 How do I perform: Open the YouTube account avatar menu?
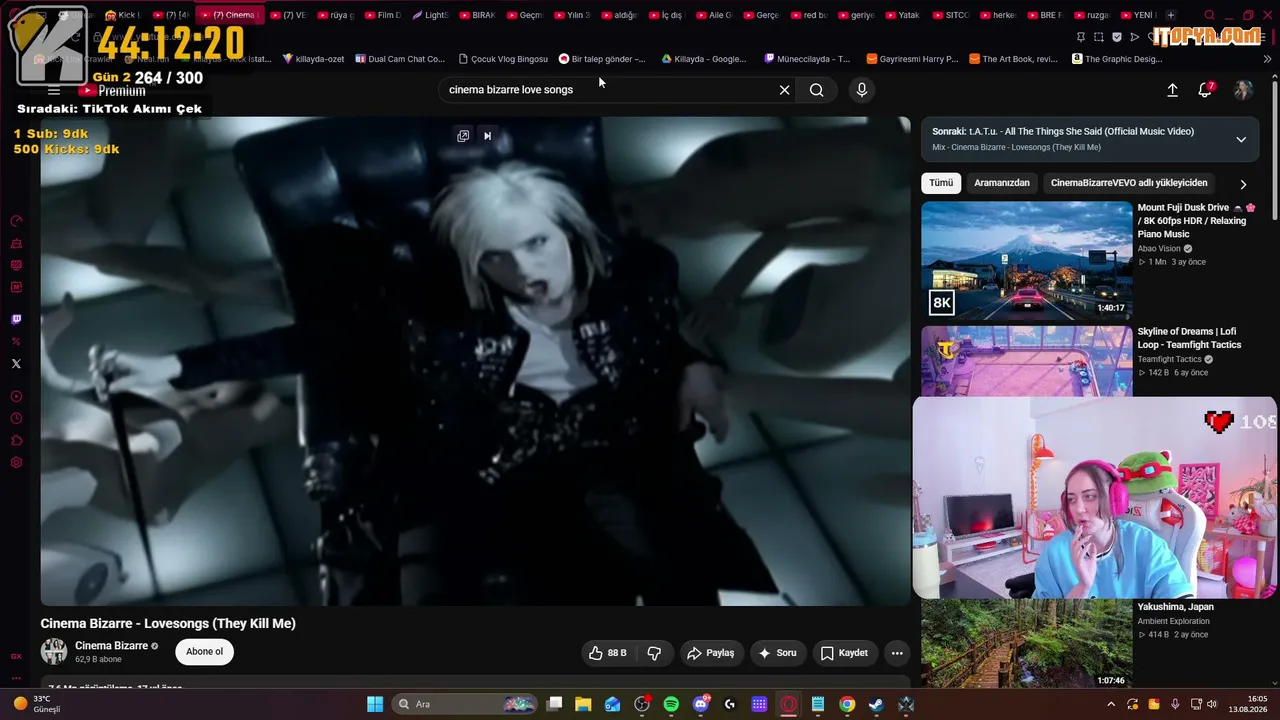(1243, 90)
